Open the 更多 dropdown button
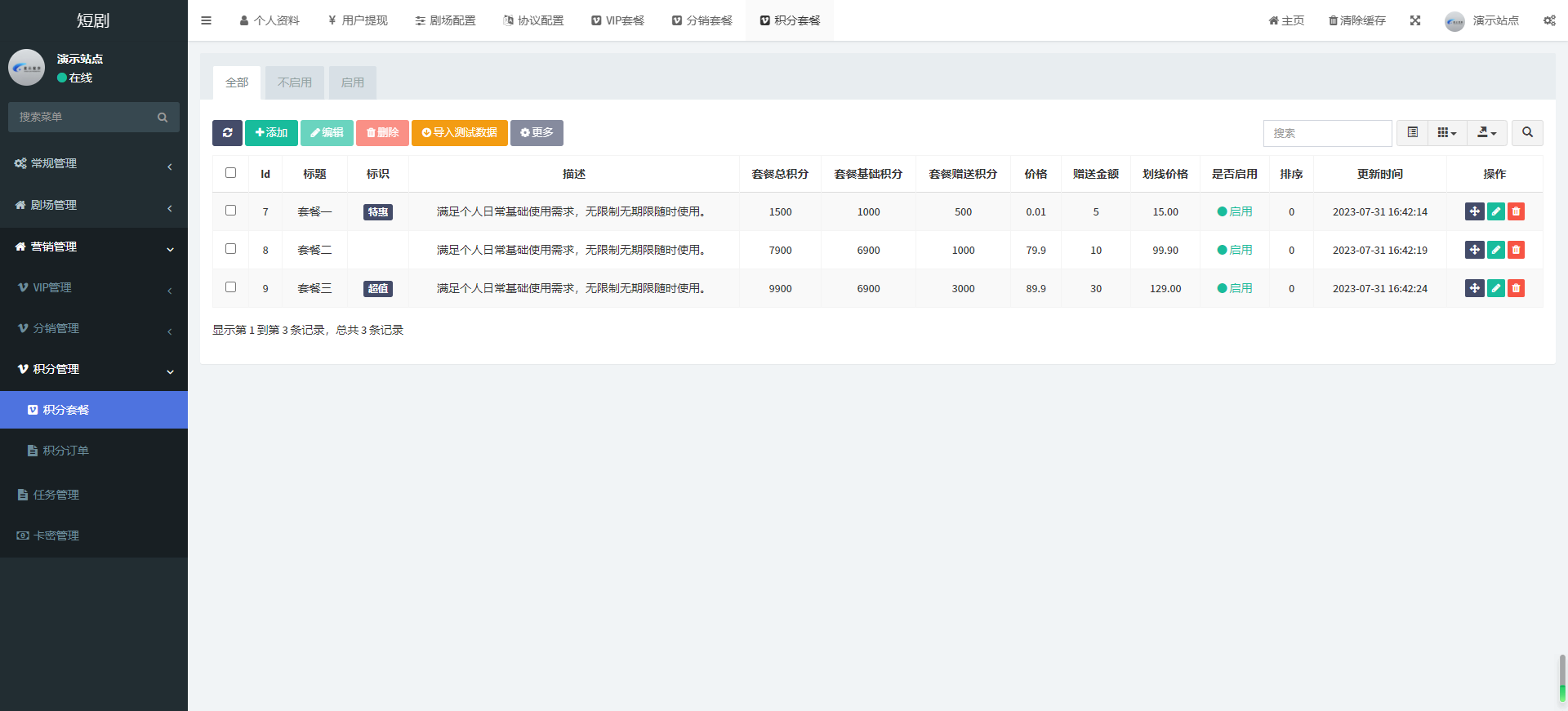This screenshot has height=711, width=1568. (537, 133)
